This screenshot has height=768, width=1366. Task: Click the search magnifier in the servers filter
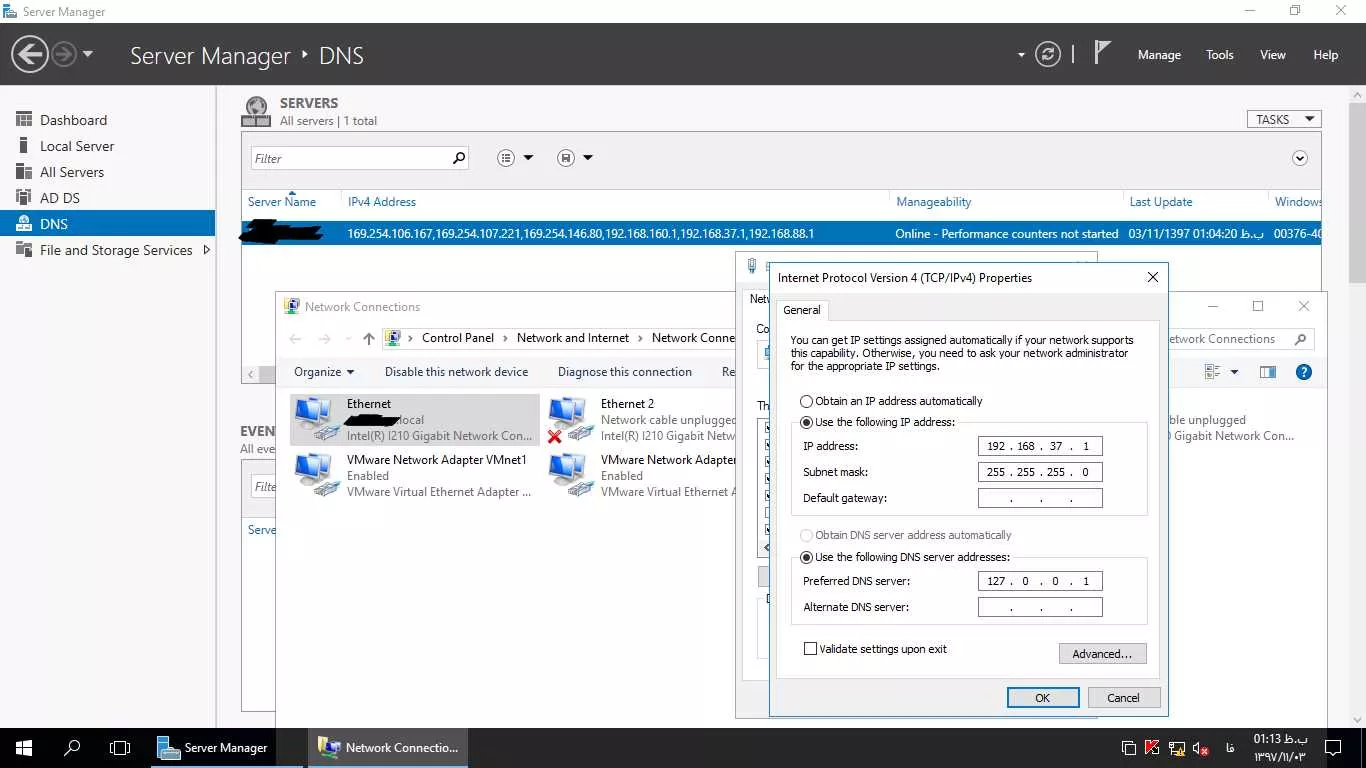pyautogui.click(x=459, y=158)
